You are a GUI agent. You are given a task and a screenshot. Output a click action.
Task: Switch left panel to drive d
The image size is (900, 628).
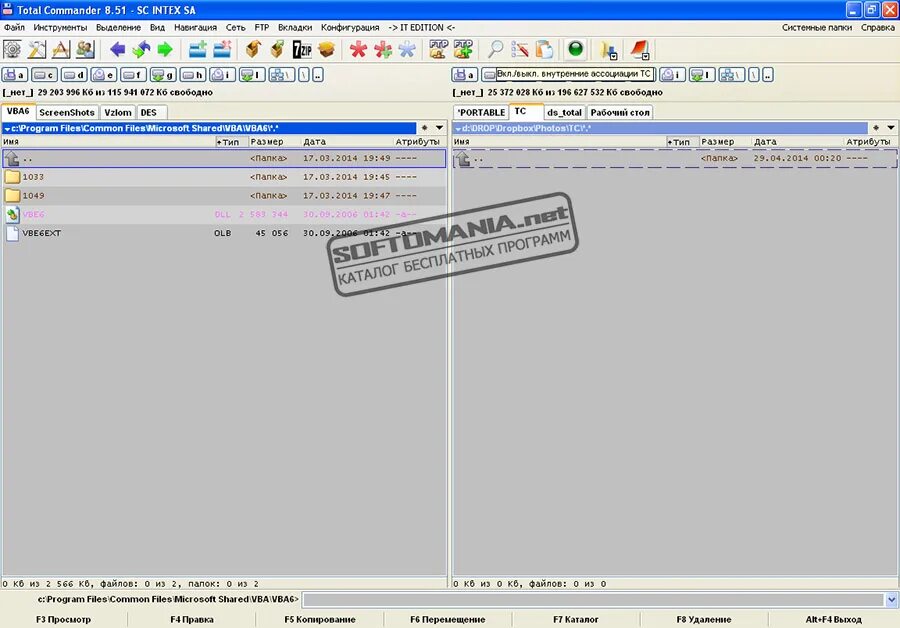74,75
